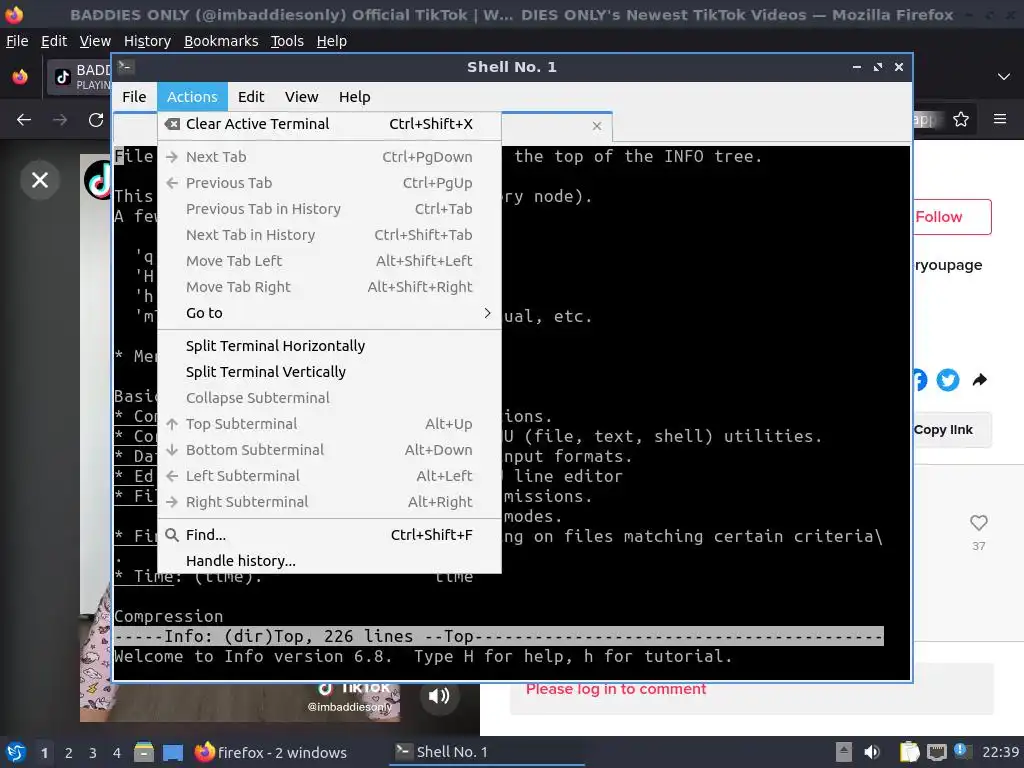Click the Follow button on TikTok
Viewport: 1024px width, 768px height.
click(x=952, y=217)
